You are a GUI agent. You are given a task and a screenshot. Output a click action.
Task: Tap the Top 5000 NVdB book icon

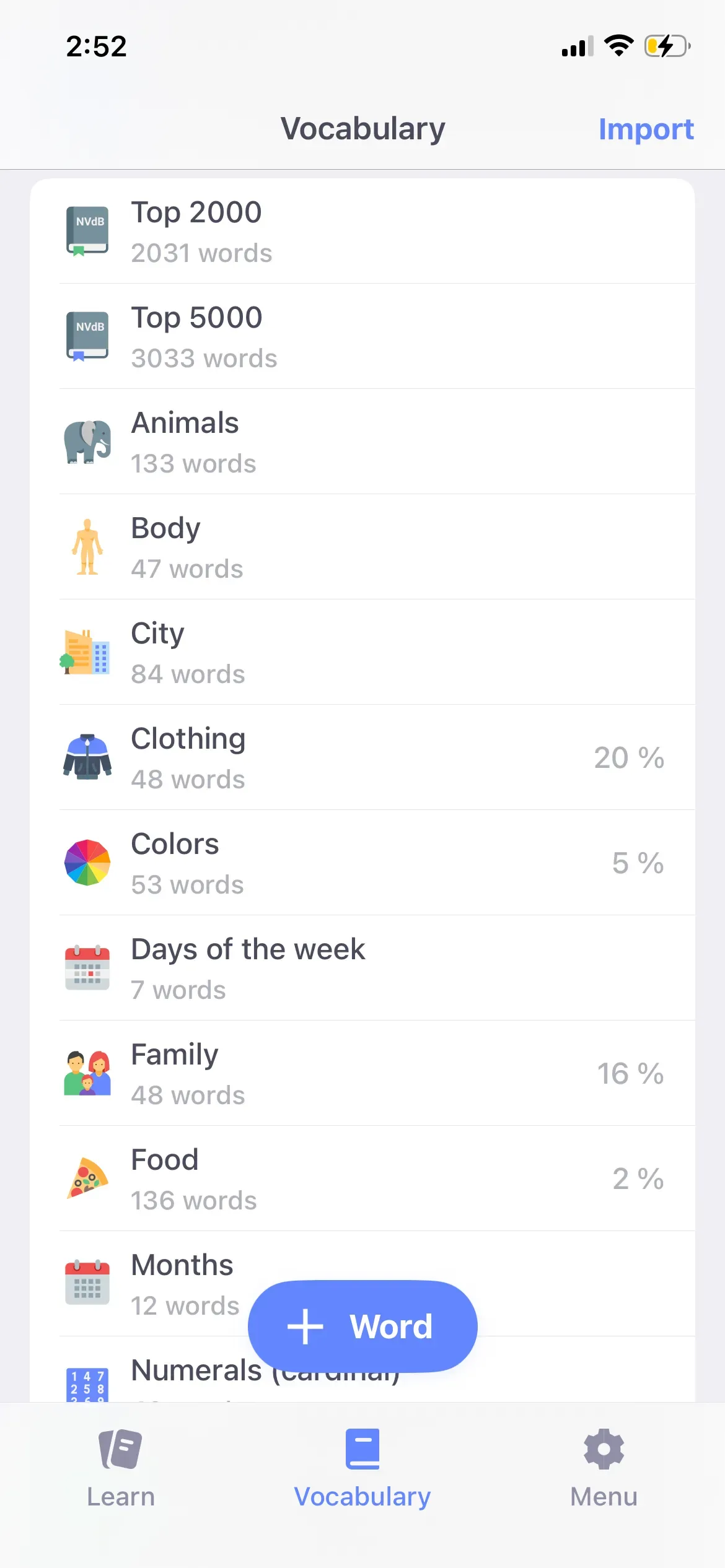click(87, 336)
